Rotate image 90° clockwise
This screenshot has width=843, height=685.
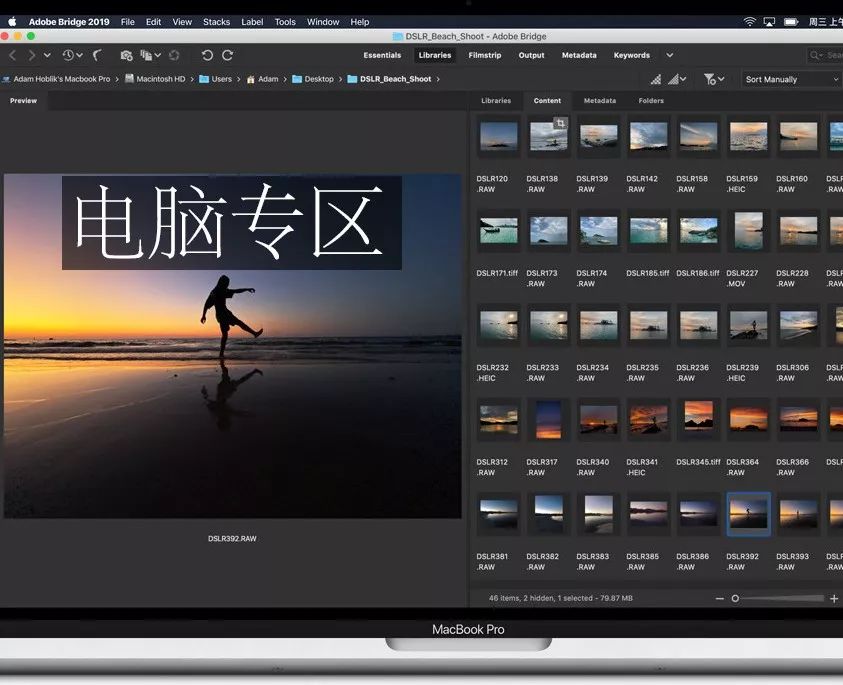[228, 55]
